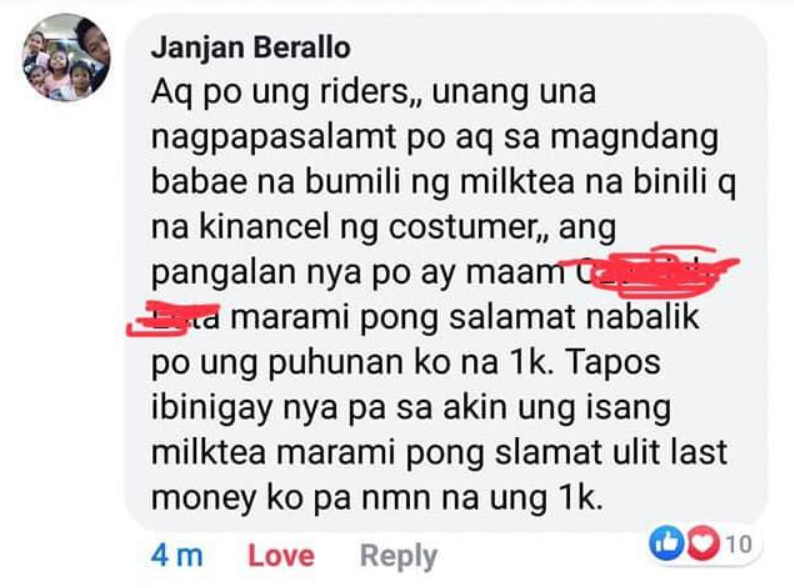Screen dimensions: 794x588
Task: Open the Janjan Berallo name link
Action: [x=251, y=48]
